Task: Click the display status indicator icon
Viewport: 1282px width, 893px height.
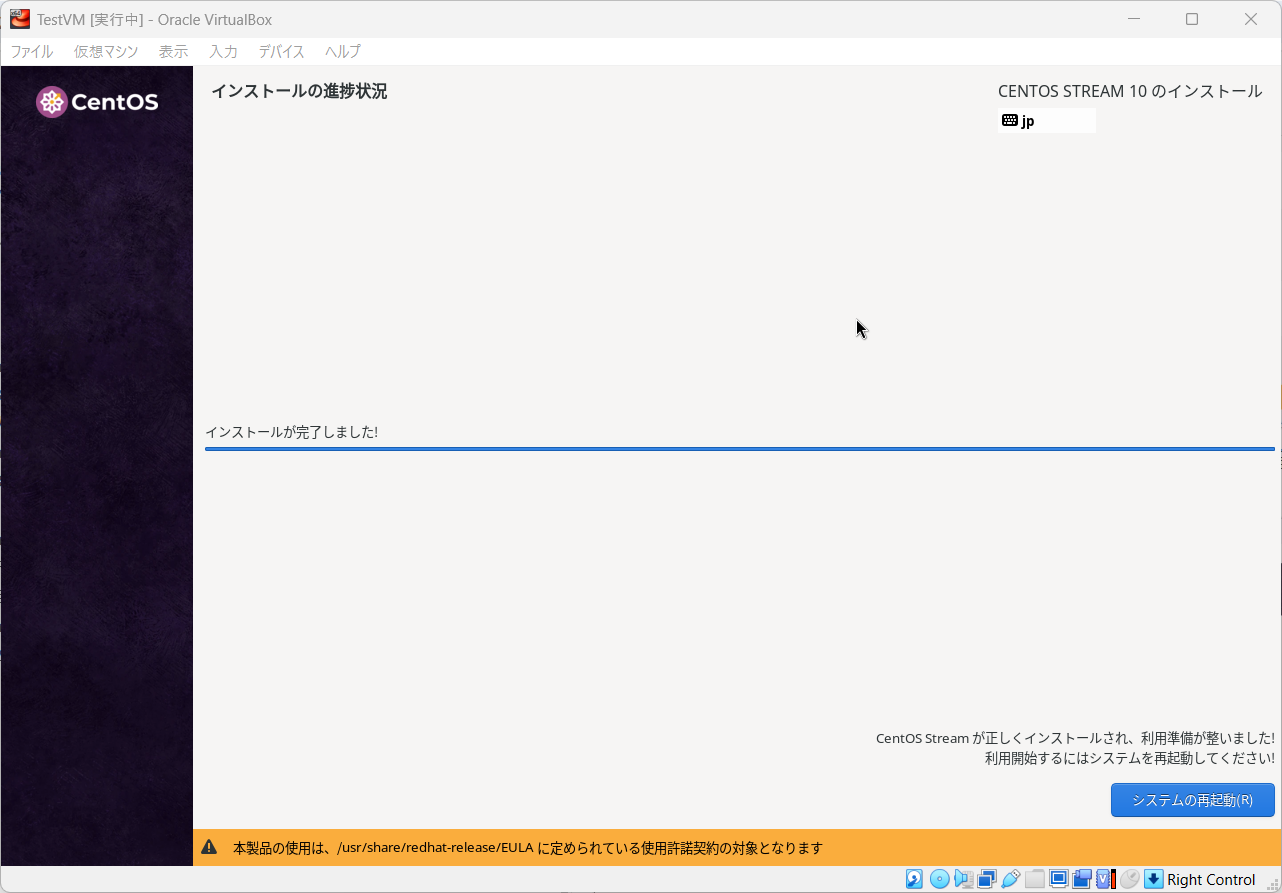Action: [x=1059, y=879]
